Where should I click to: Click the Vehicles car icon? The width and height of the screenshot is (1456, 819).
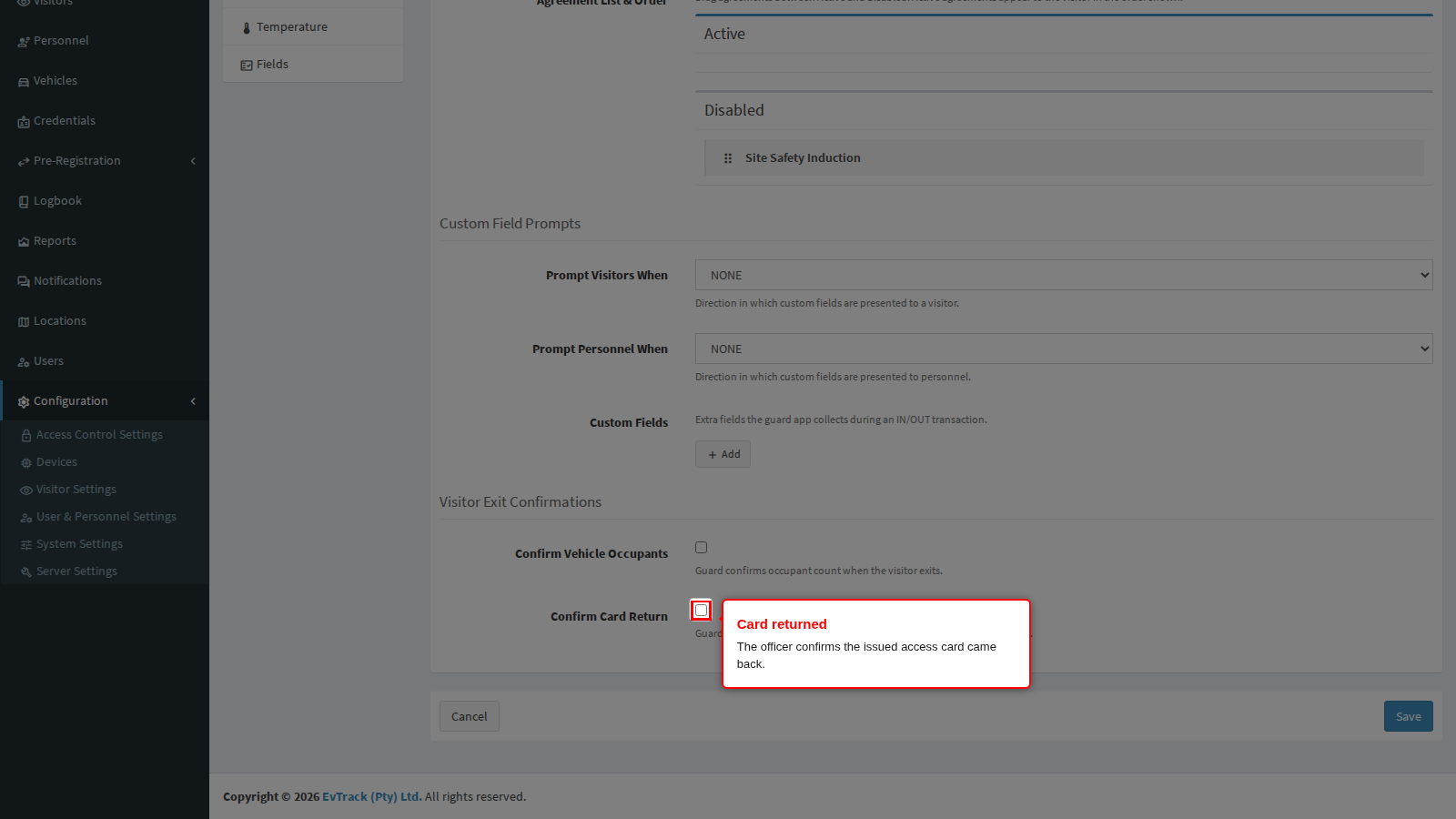(x=24, y=82)
